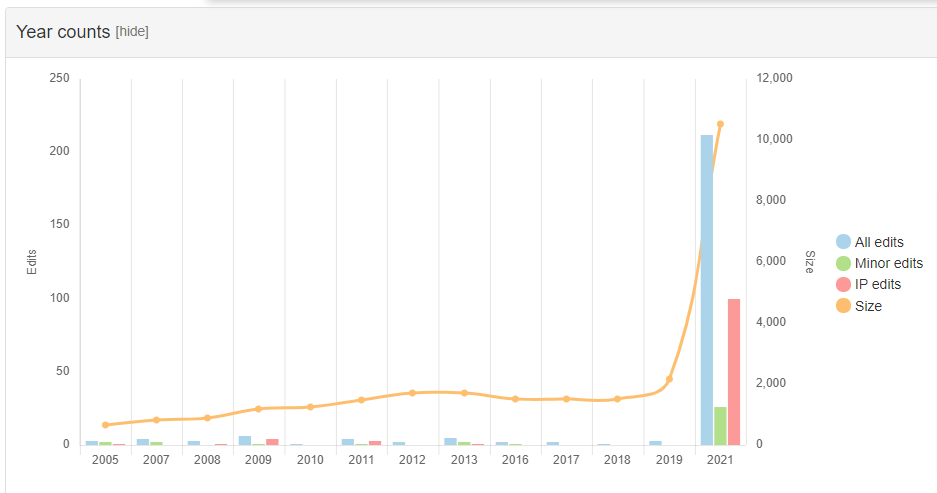
Task: Click the blue 2013 All edits bar
Action: tap(450, 441)
